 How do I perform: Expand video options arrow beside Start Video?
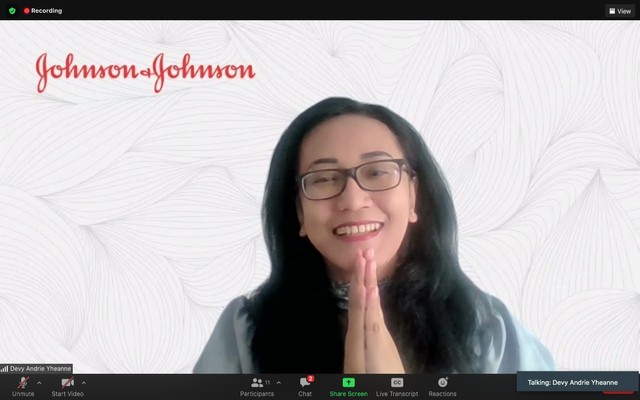84,383
